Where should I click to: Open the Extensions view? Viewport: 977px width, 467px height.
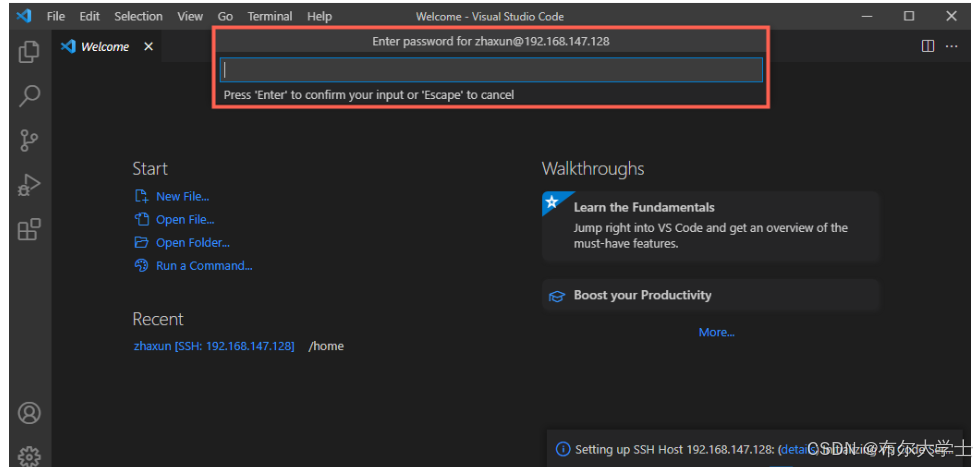29,229
